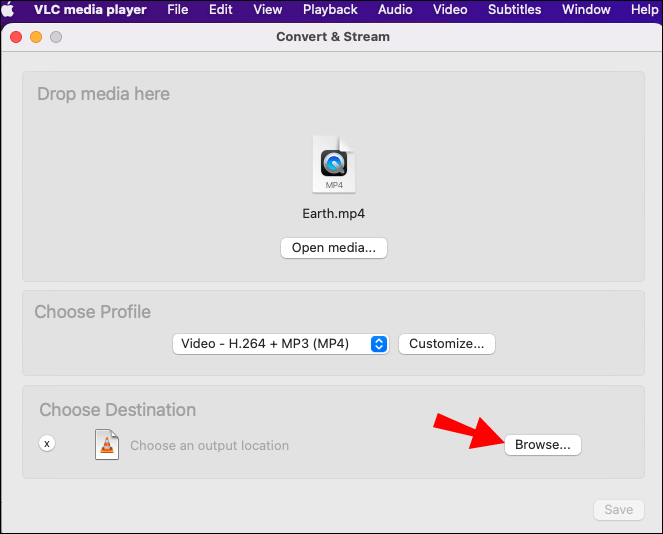Open the Playback menu

tap(330, 9)
